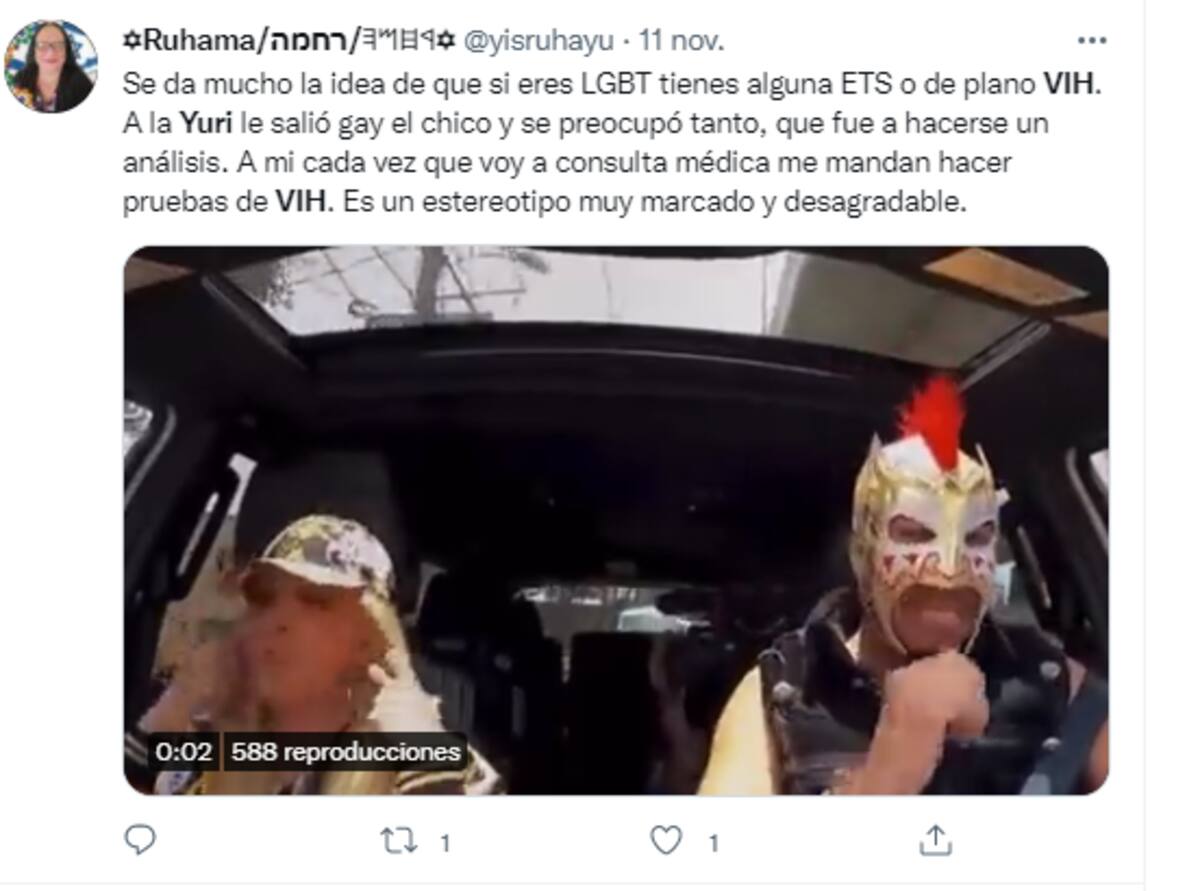The height and width of the screenshot is (891, 1200).
Task: Click the bold VIH keyword on first line
Action: coord(1071,83)
